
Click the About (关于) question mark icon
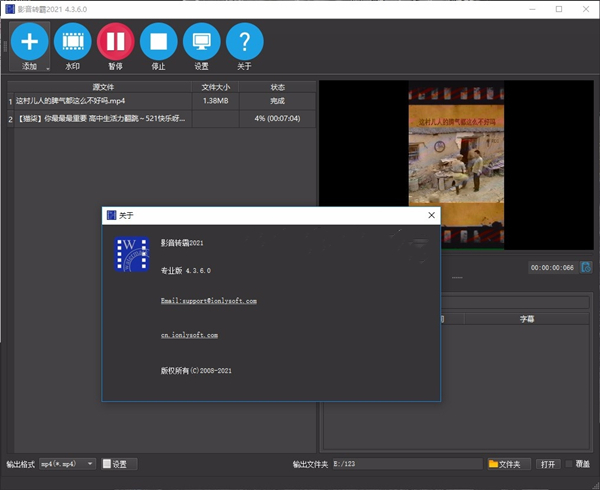(x=245, y=42)
